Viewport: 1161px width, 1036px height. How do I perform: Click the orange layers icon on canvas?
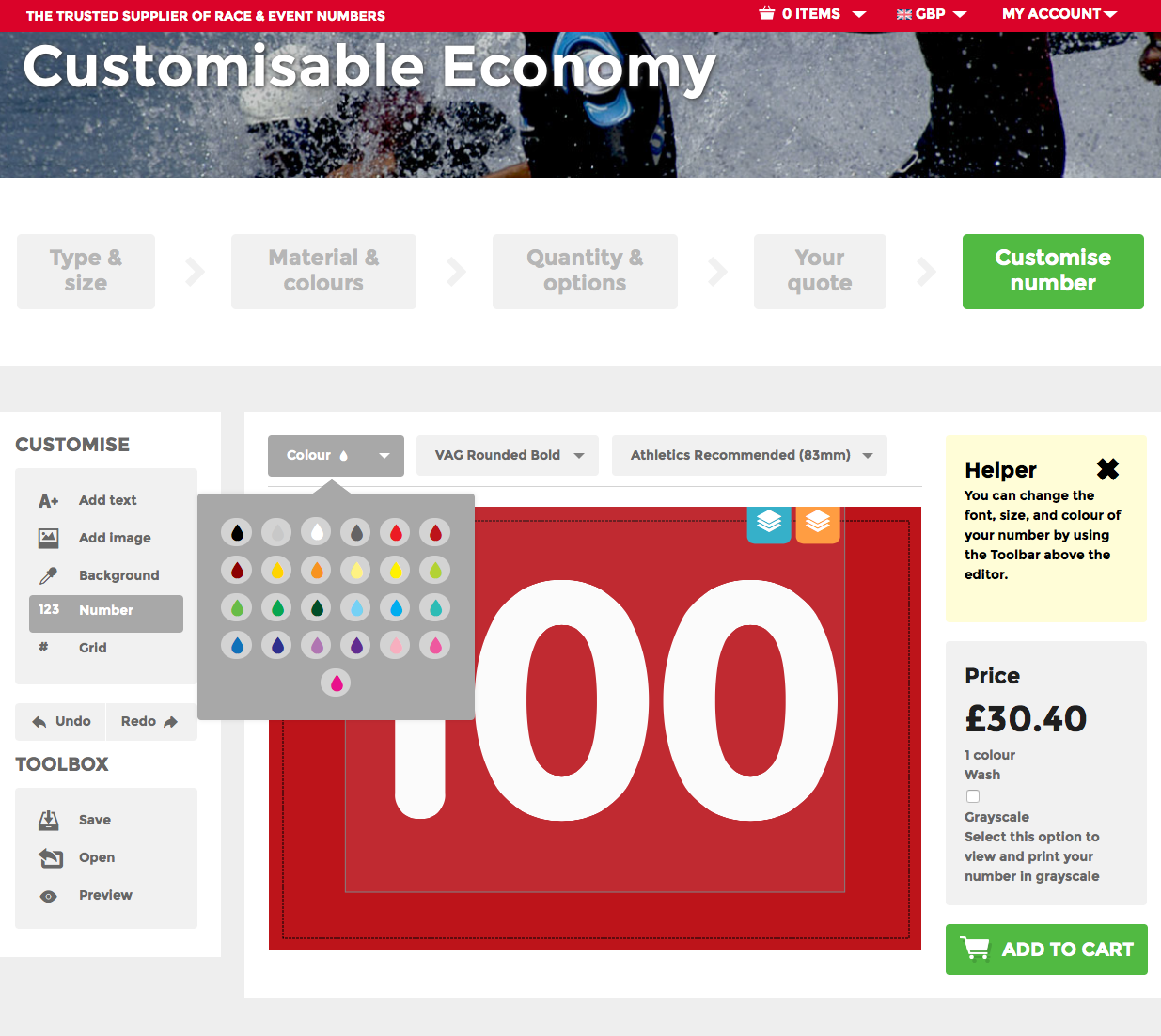(x=818, y=522)
